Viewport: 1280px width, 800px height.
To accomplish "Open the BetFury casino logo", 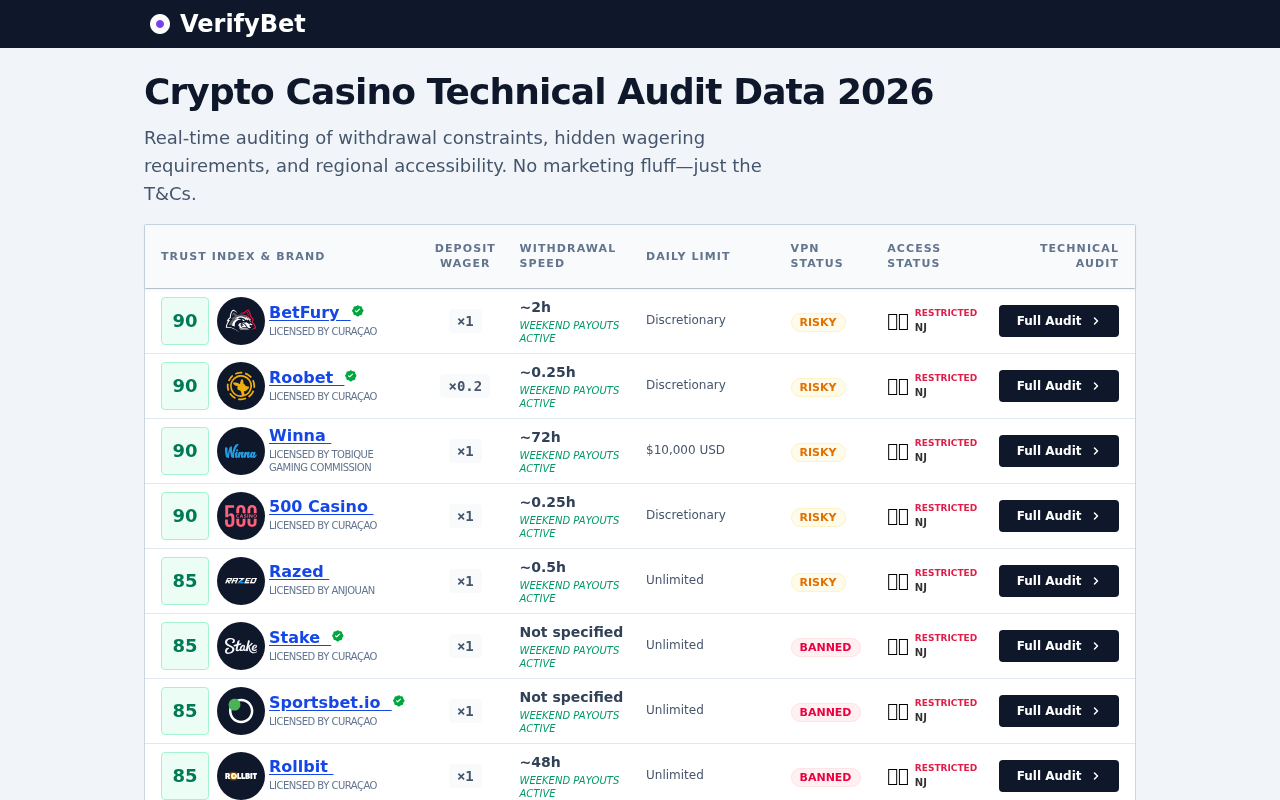I will click(x=241, y=321).
